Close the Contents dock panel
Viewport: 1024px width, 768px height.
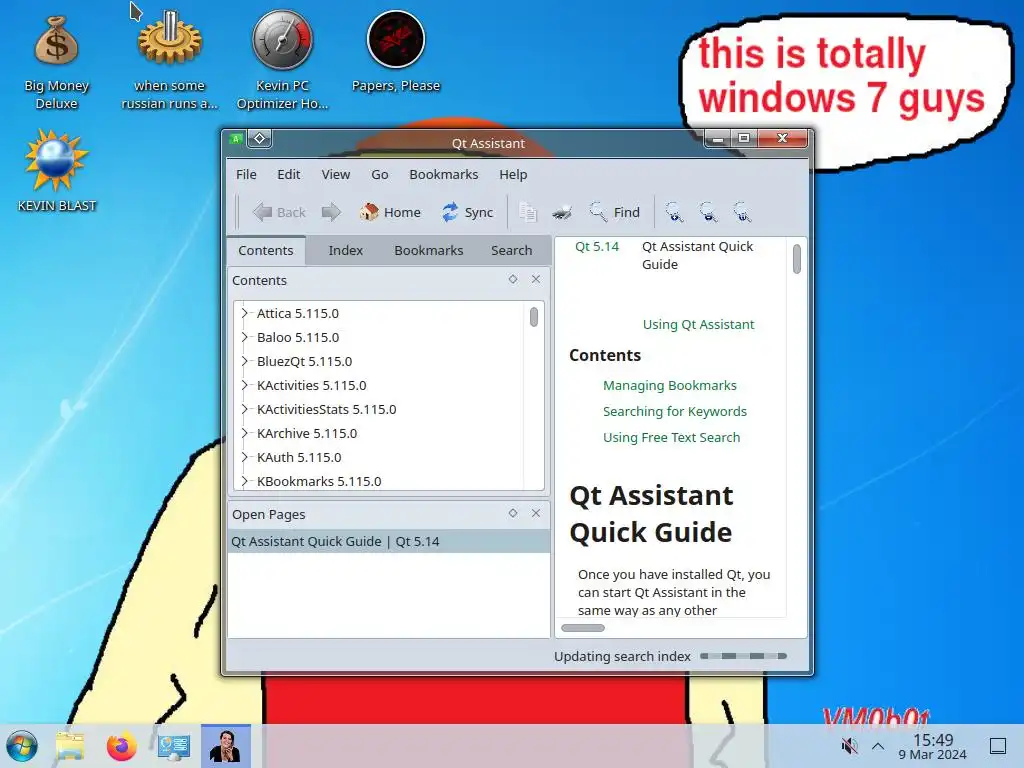[x=536, y=280]
